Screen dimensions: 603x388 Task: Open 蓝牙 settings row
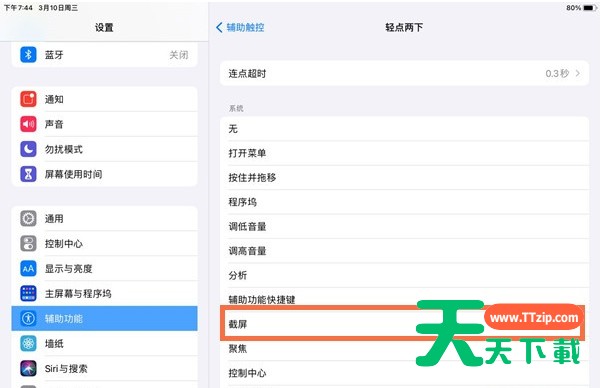point(104,55)
